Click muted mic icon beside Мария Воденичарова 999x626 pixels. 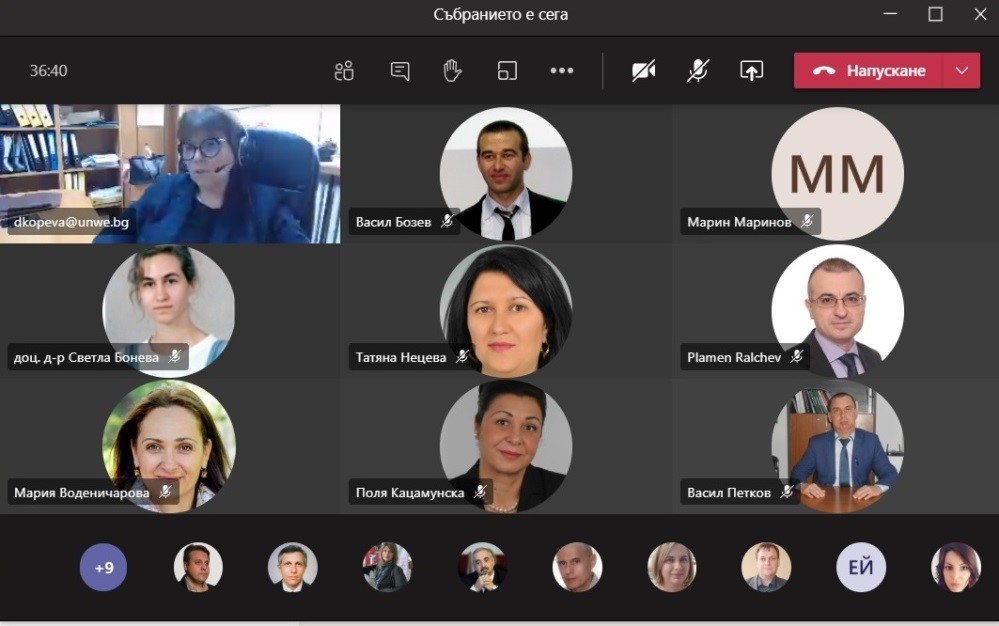[x=165, y=492]
